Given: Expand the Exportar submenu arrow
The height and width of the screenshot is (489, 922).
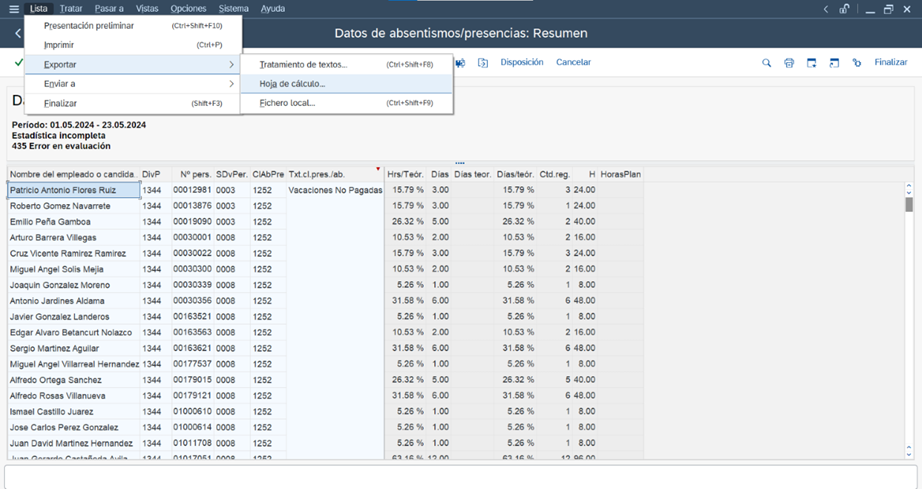Looking at the screenshot, I should click(x=231, y=65).
